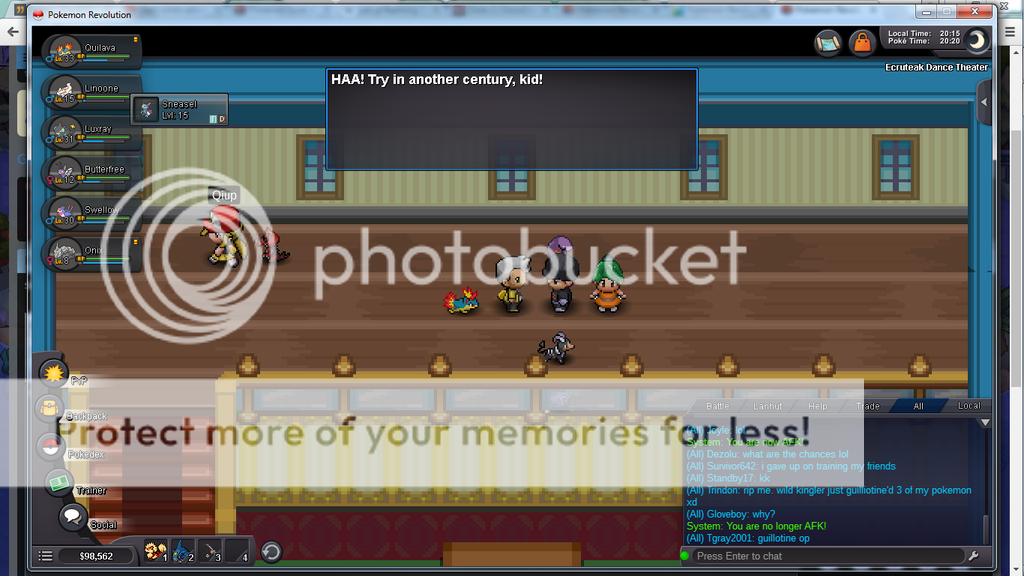Image resolution: width=1024 pixels, height=576 pixels.
Task: Open the Pokedex icon
Action: coord(51,447)
